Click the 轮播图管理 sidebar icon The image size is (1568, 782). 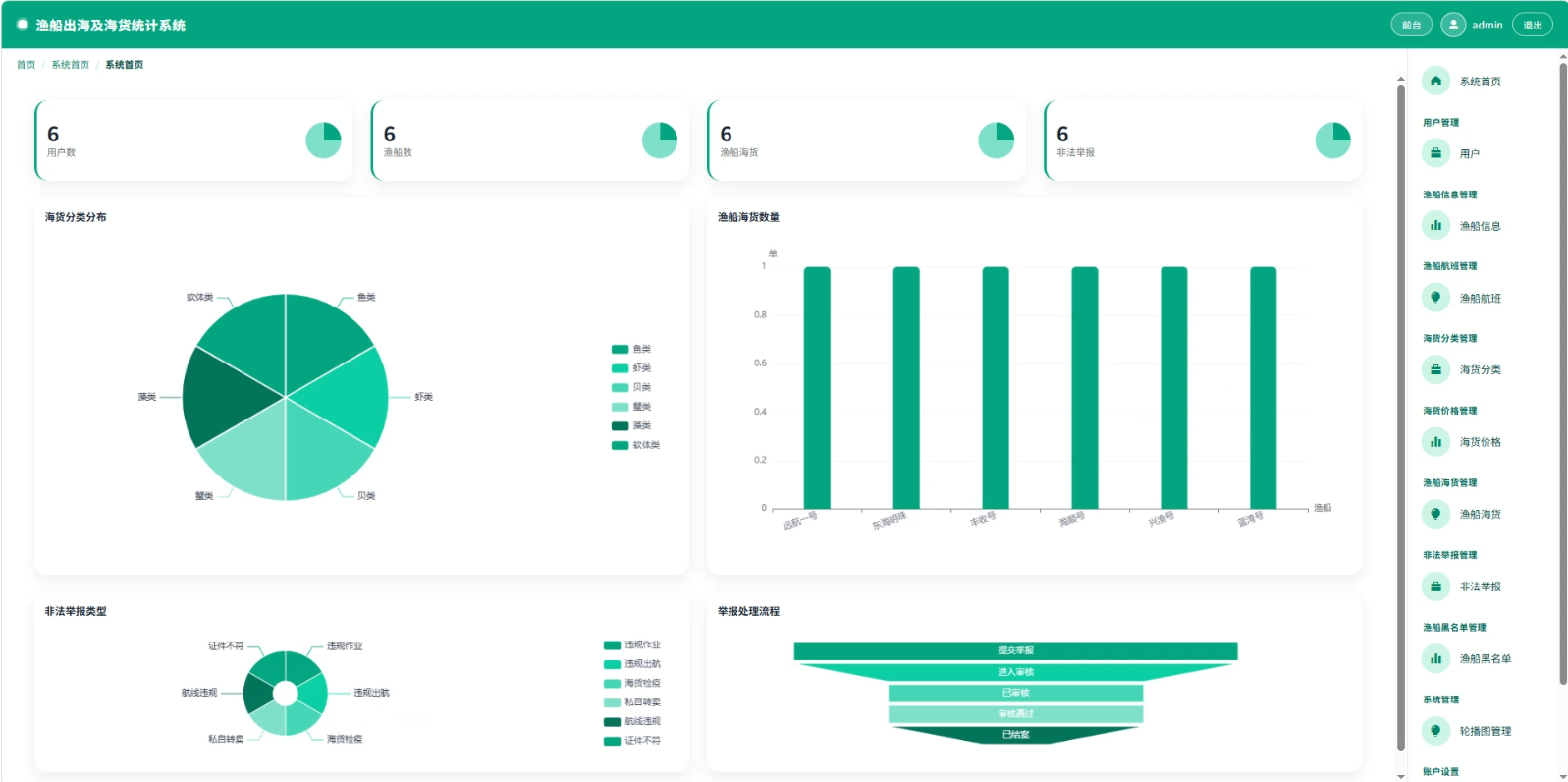coord(1435,731)
